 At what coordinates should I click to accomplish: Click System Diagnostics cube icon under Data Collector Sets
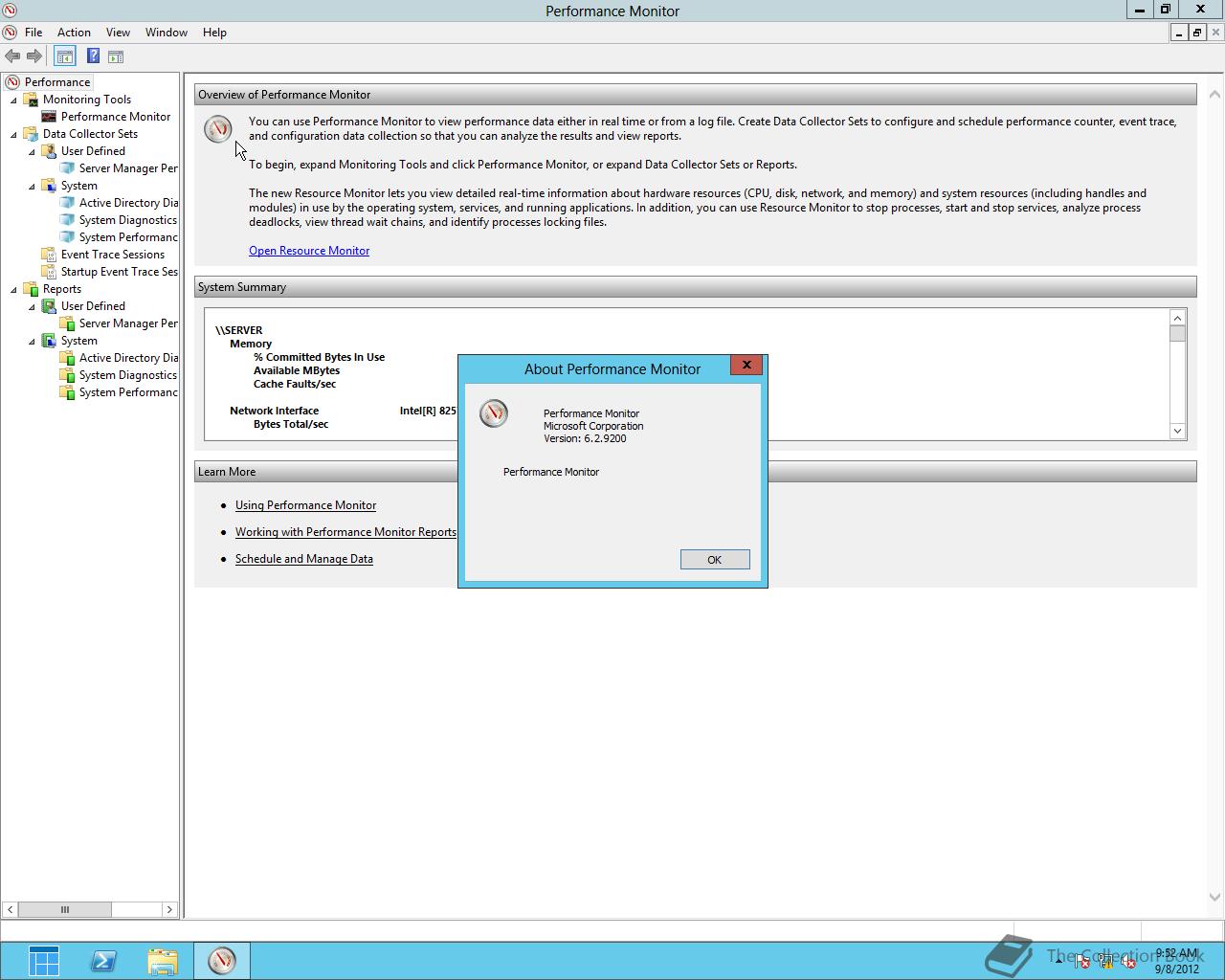coord(67,220)
